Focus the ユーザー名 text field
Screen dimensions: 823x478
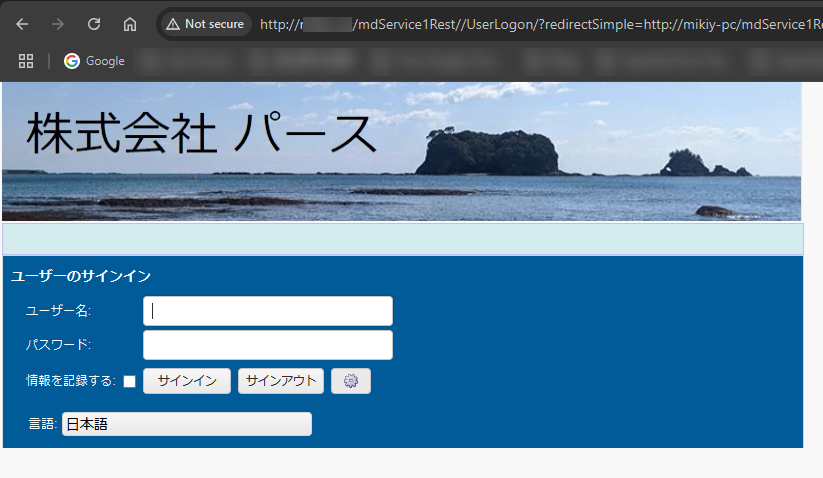(x=268, y=311)
